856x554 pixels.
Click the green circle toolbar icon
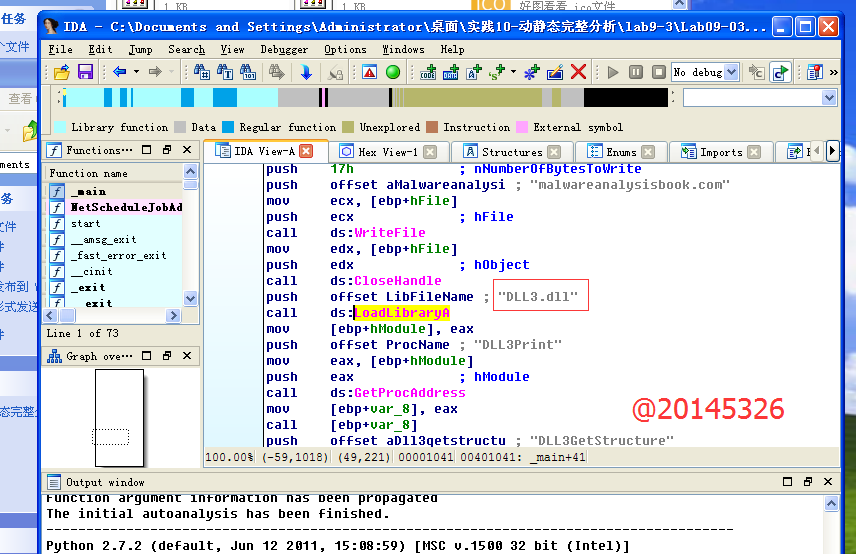coord(393,72)
